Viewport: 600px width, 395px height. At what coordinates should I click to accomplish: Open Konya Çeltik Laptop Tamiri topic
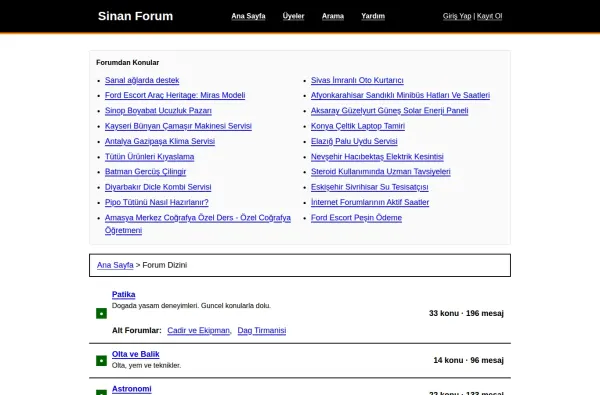tap(358, 126)
